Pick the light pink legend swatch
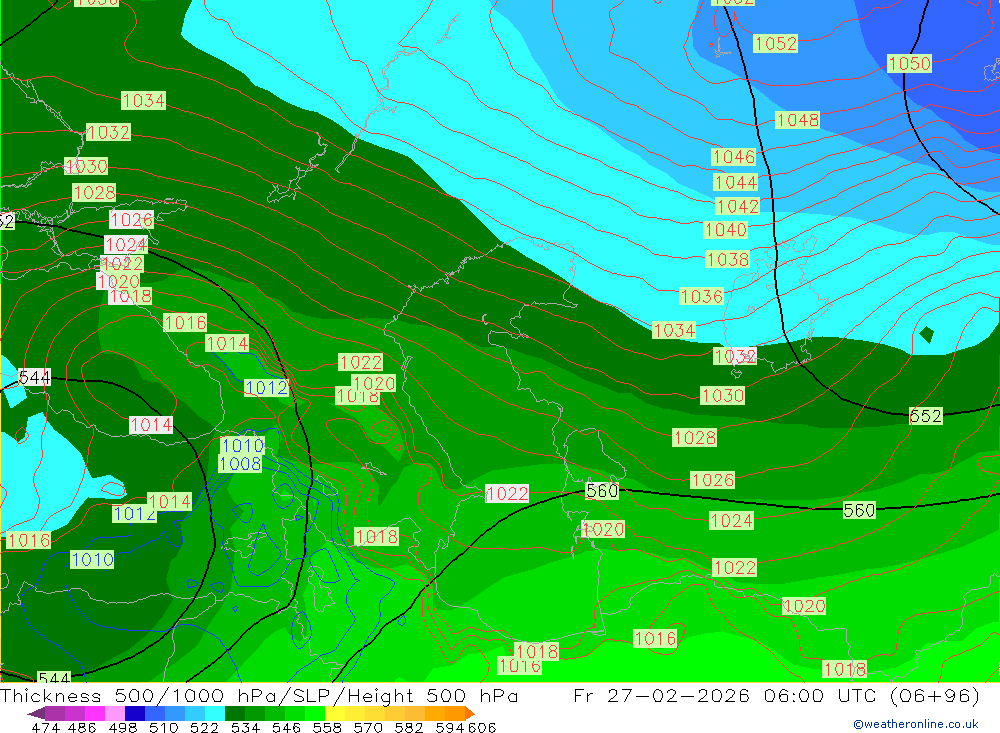This screenshot has width=1000, height=733. 115,713
